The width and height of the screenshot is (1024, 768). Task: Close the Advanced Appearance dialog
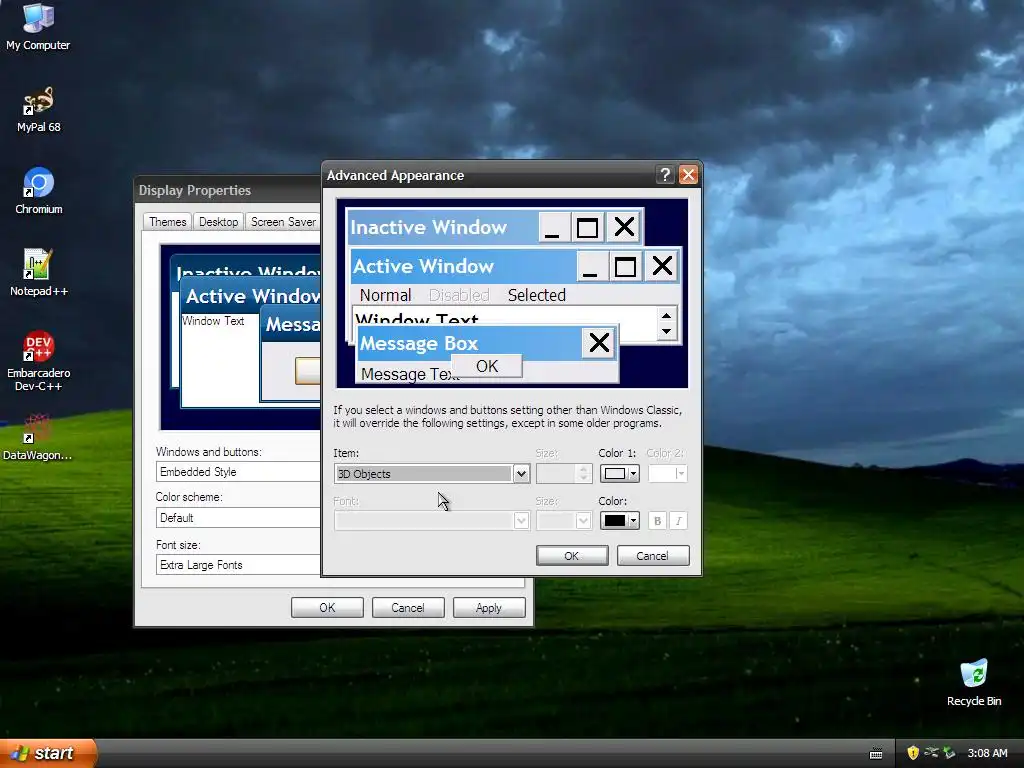coord(688,174)
